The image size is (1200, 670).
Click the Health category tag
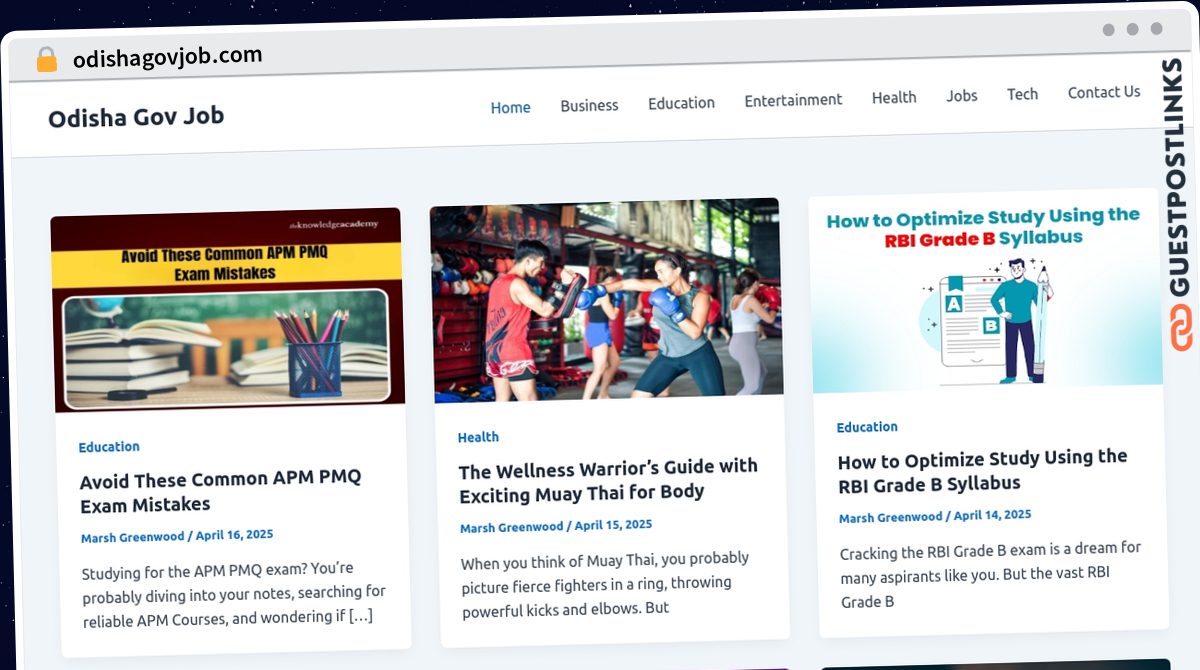[x=478, y=437]
